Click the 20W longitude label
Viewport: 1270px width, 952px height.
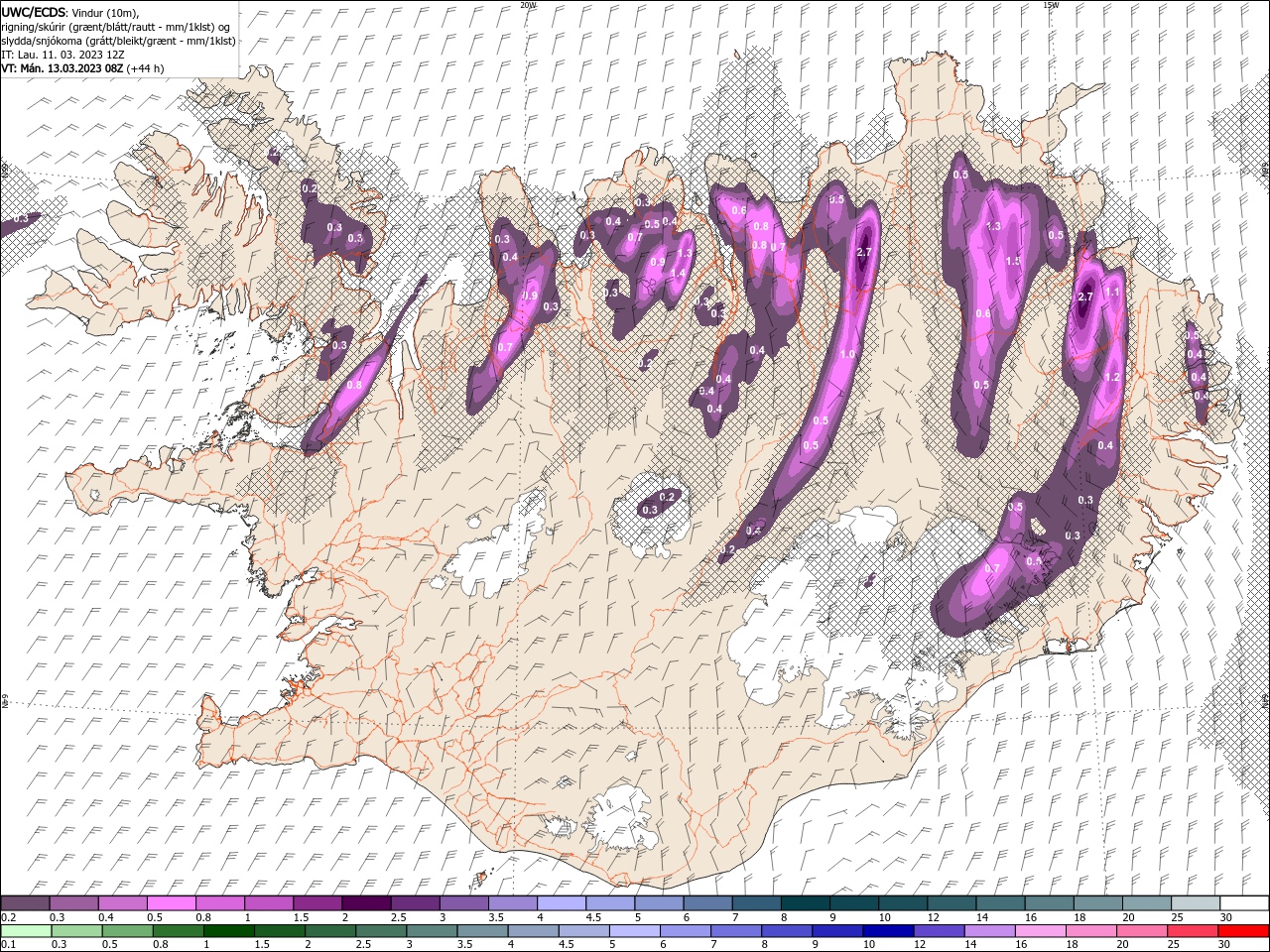pos(528,4)
